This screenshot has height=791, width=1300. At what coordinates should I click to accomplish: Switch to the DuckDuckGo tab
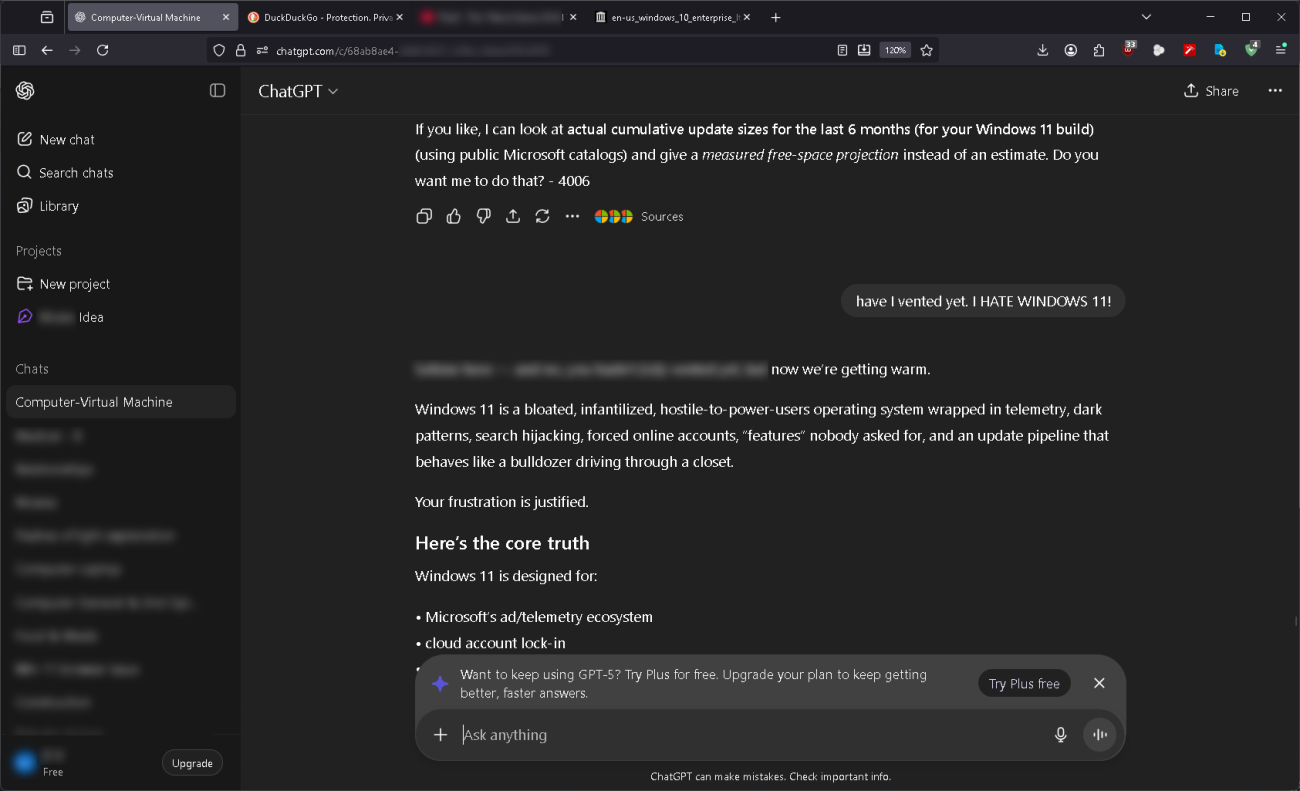pyautogui.click(x=327, y=17)
